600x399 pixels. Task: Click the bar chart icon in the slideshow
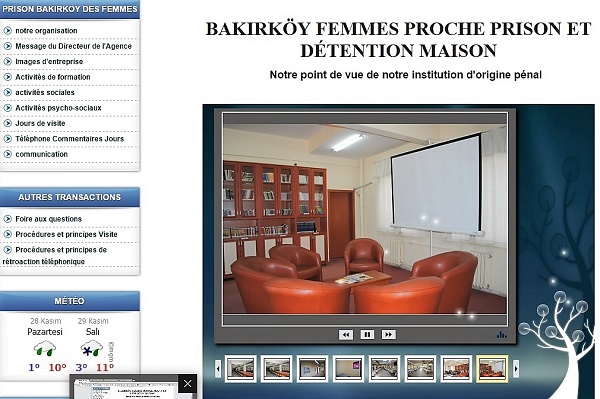(501, 335)
